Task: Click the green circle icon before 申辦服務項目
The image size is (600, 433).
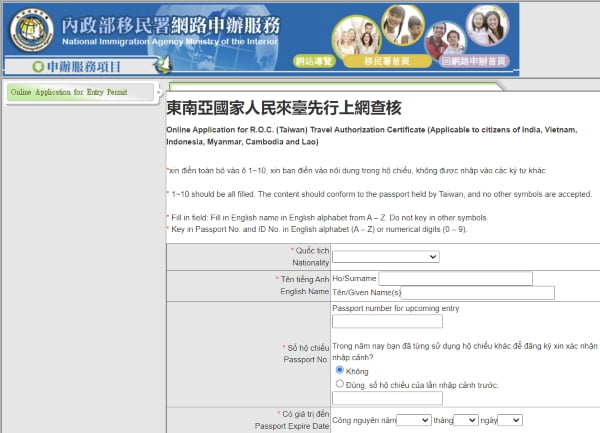Action: (38, 67)
